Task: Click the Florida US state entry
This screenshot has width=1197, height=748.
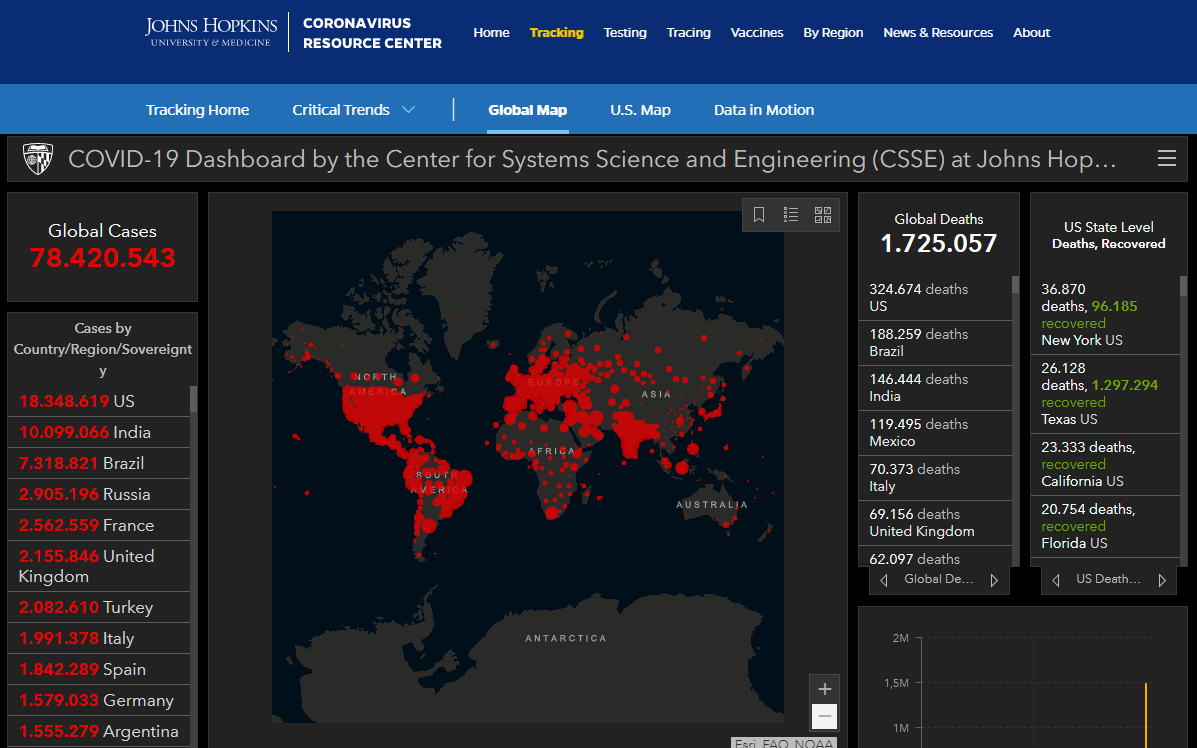Action: (1105, 527)
